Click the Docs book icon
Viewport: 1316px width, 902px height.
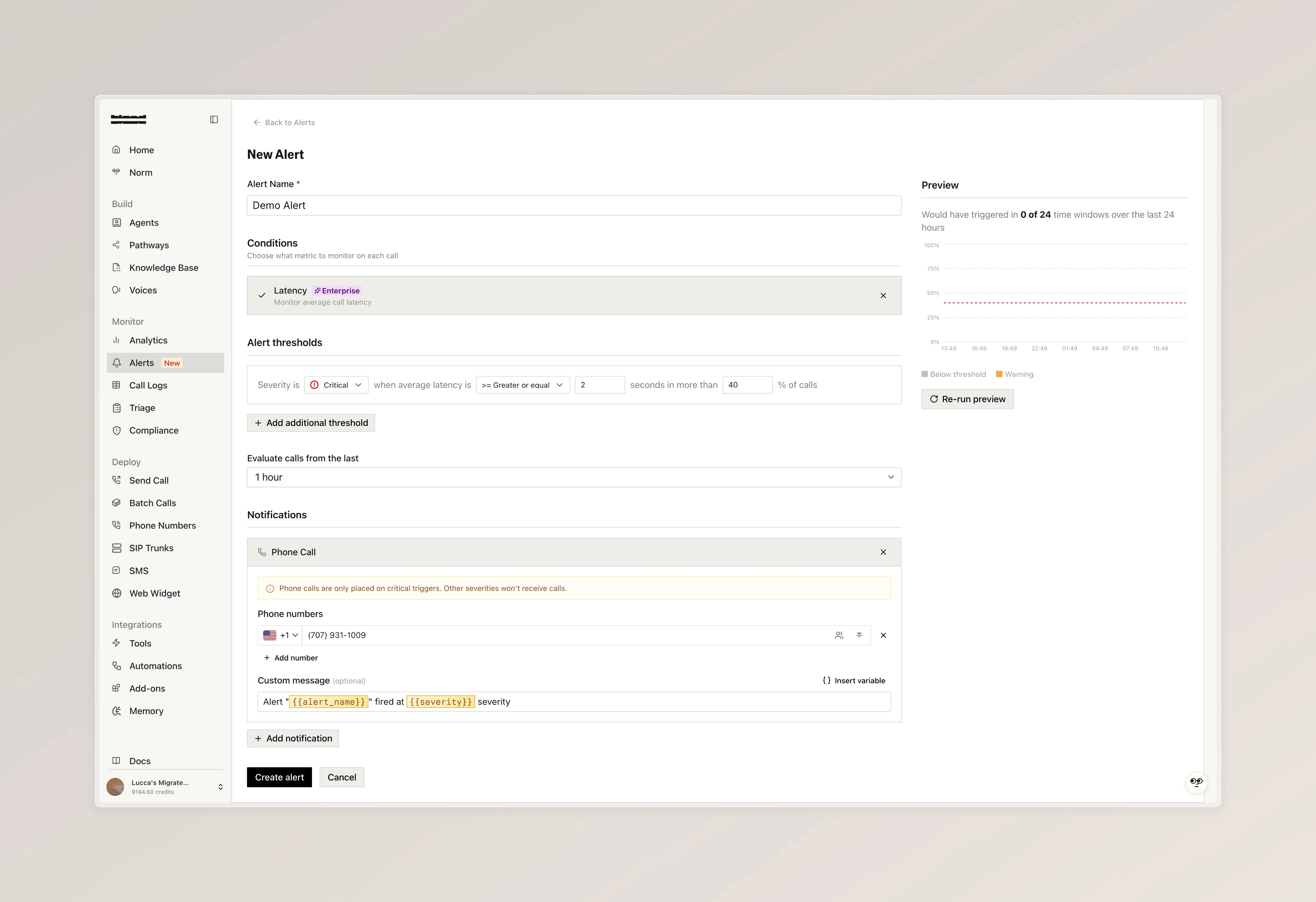pos(117,761)
